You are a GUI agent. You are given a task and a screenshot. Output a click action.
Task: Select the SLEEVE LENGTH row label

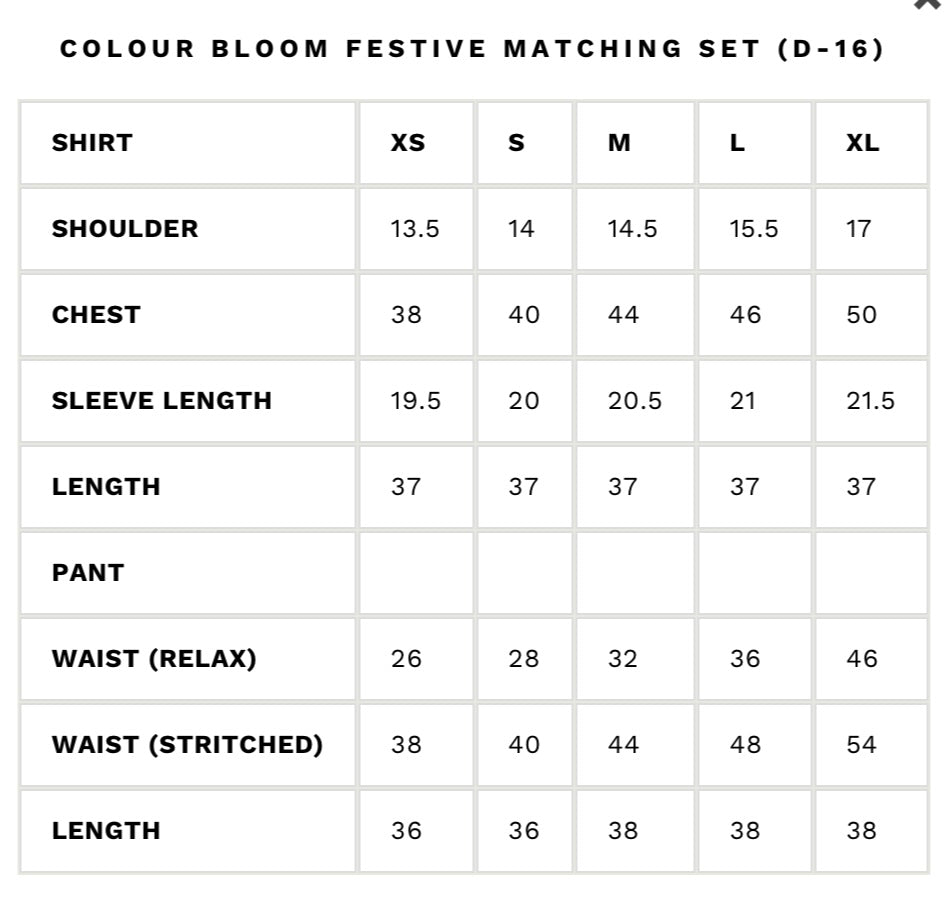coord(162,401)
